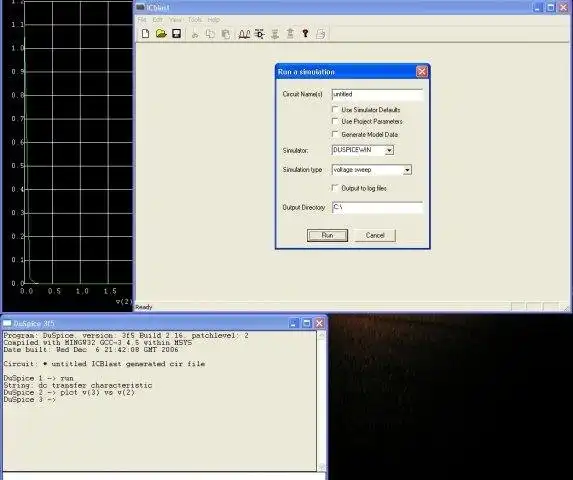This screenshot has width=573, height=480.
Task: Open a file using the folder icon
Action: [x=161, y=34]
